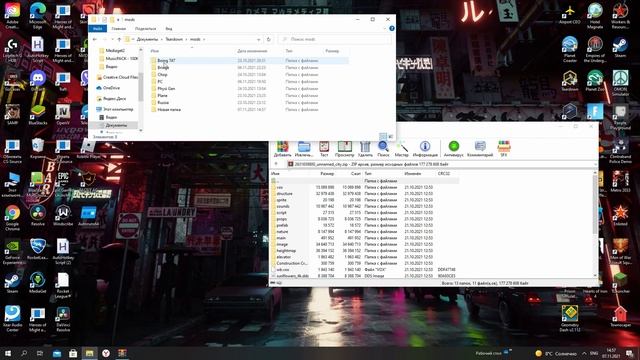The image size is (640, 360).
Task: Select the Новая папка folder
Action: pos(169,109)
